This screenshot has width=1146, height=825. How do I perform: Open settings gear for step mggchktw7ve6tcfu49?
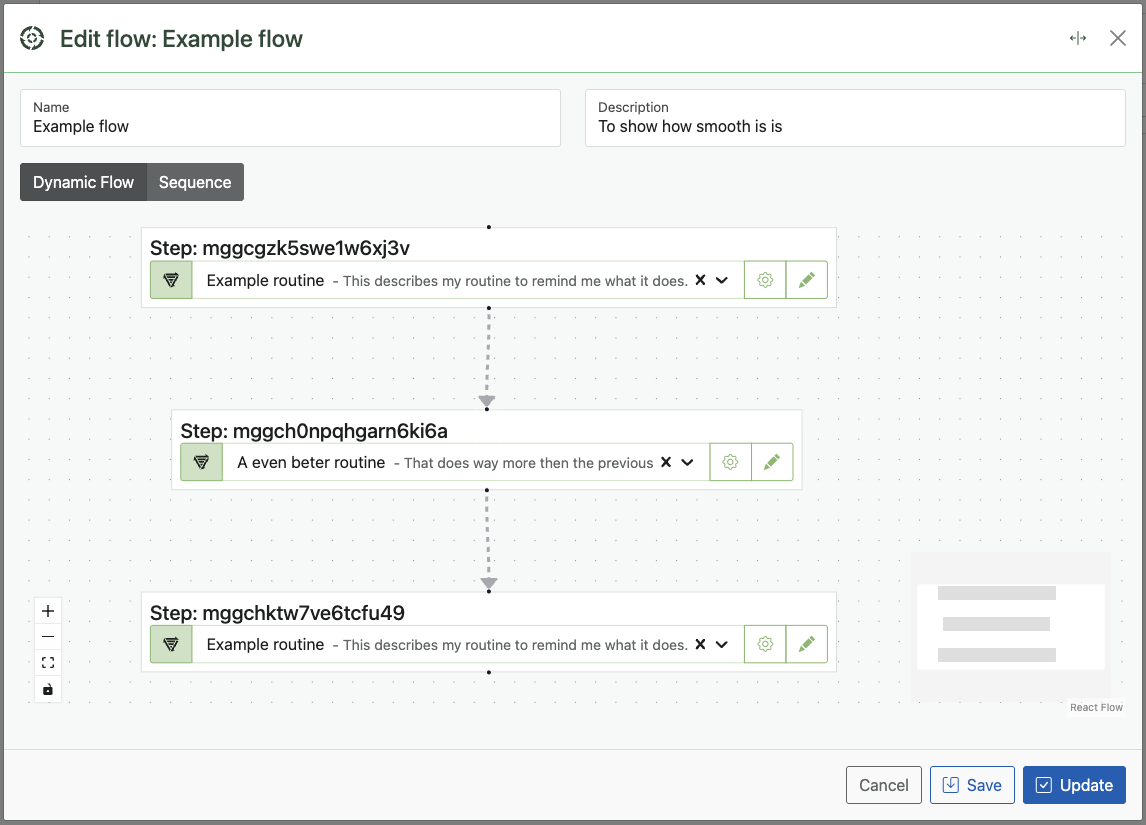tap(765, 644)
